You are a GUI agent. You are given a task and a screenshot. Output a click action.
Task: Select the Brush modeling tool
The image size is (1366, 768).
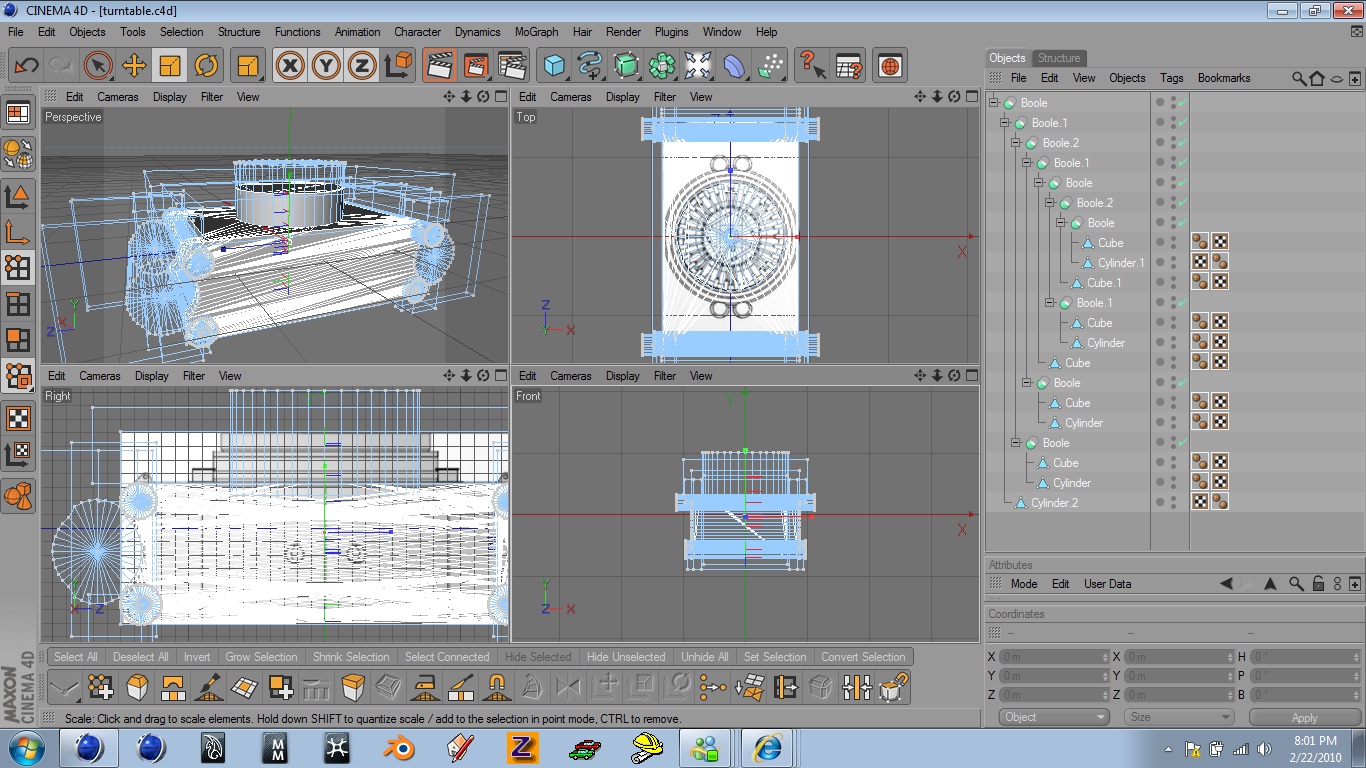pos(209,687)
